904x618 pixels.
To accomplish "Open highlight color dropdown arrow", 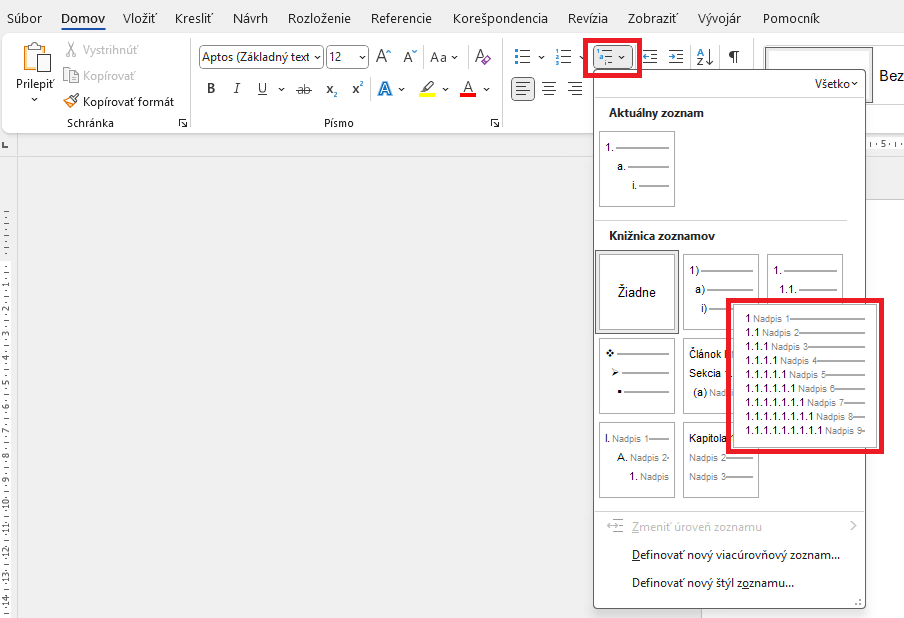I will click(445, 89).
